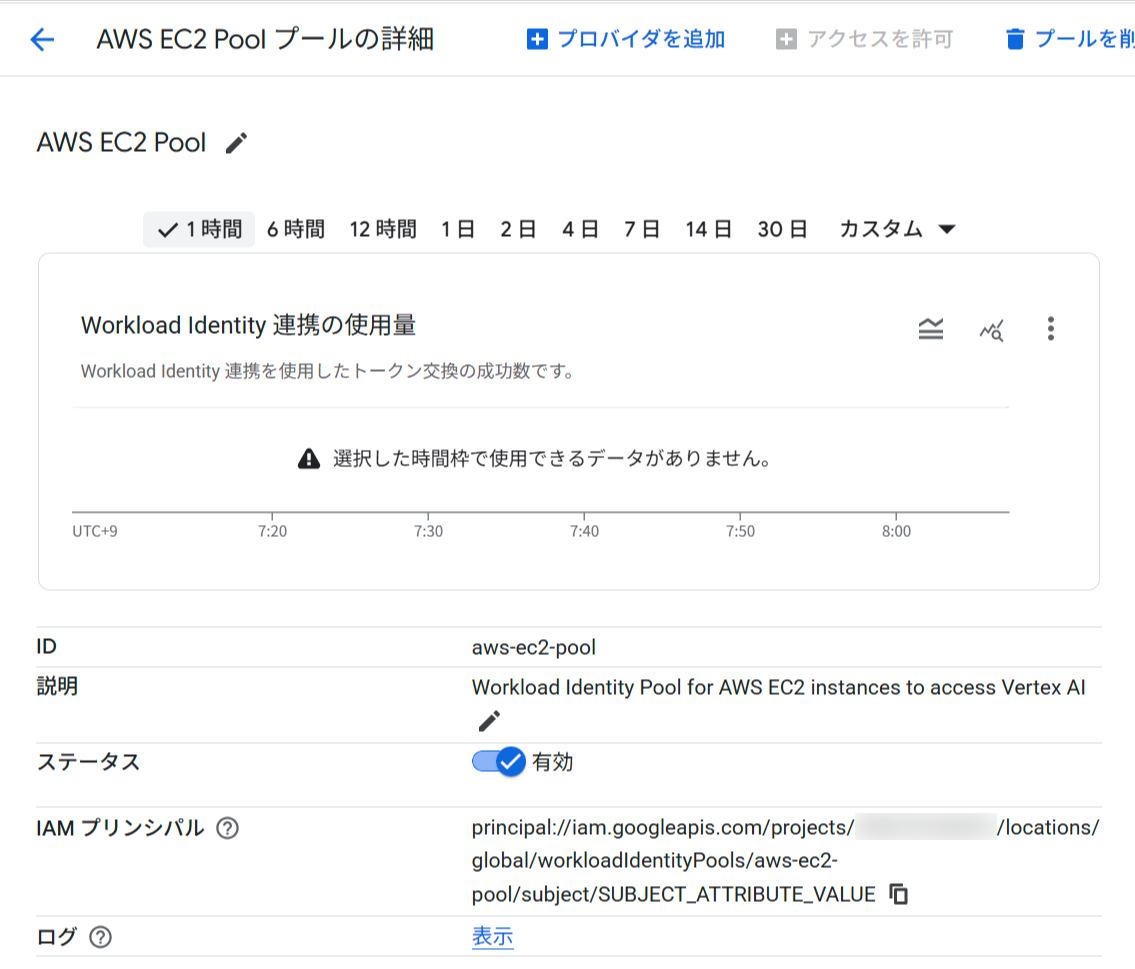The image size is (1135, 969).
Task: Open the chart's three-dot overflow menu
Action: pyautogui.click(x=1051, y=330)
